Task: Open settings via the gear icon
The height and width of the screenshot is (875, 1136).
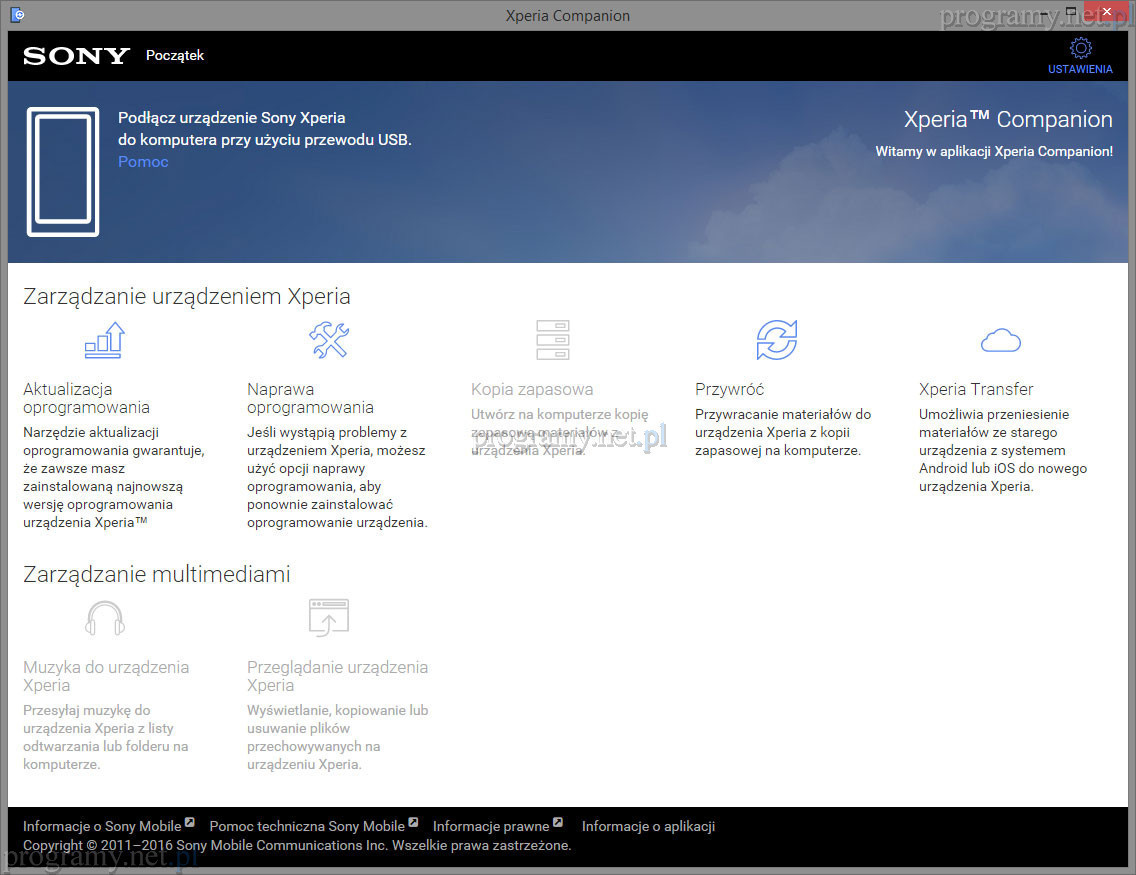Action: (x=1080, y=47)
